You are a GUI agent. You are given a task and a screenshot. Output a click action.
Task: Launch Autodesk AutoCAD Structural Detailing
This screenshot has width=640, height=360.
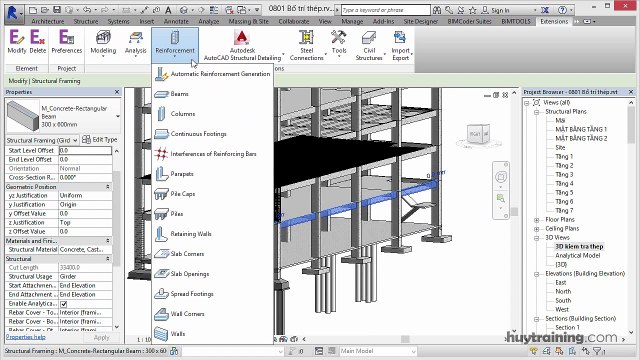tap(242, 46)
